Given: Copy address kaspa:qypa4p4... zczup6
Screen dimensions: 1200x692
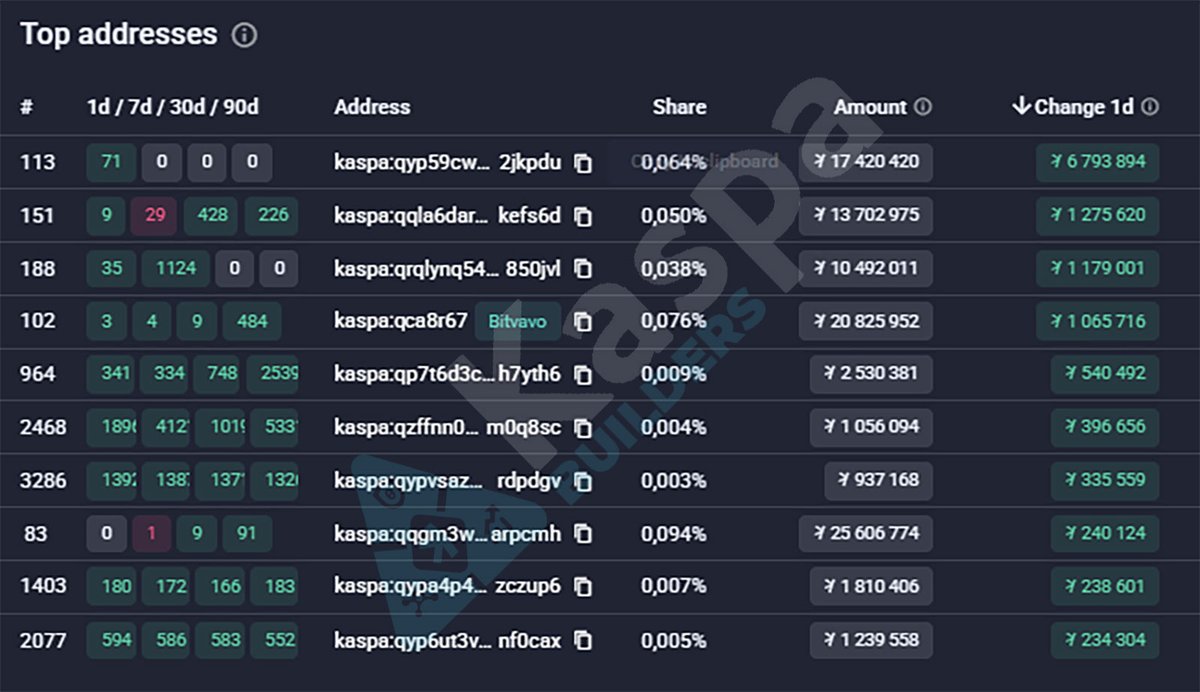Looking at the screenshot, I should click(x=583, y=587).
